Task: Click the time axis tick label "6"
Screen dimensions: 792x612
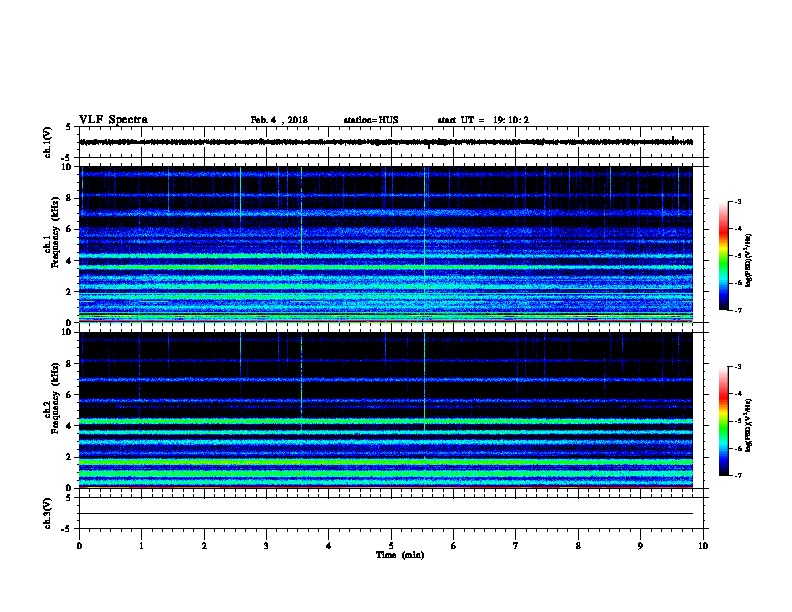Action: pos(454,546)
